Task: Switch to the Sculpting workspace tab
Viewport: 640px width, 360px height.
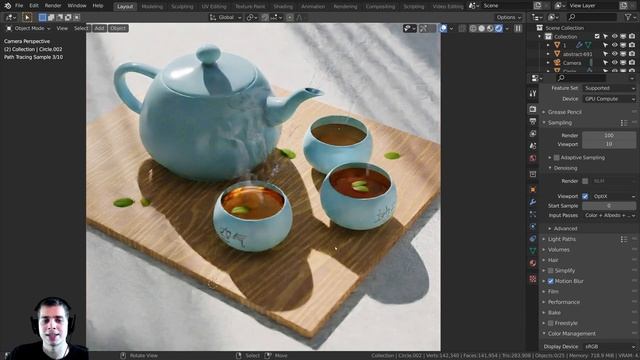Action: (x=182, y=7)
